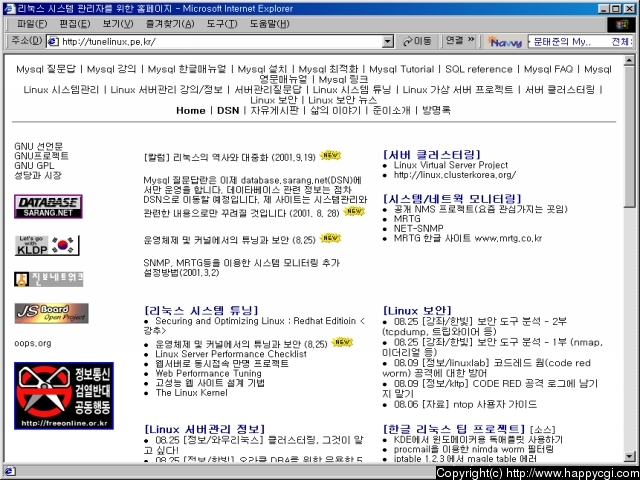The image size is (640, 480).
Task: Open the NET-SNMP link
Action: 418,228
